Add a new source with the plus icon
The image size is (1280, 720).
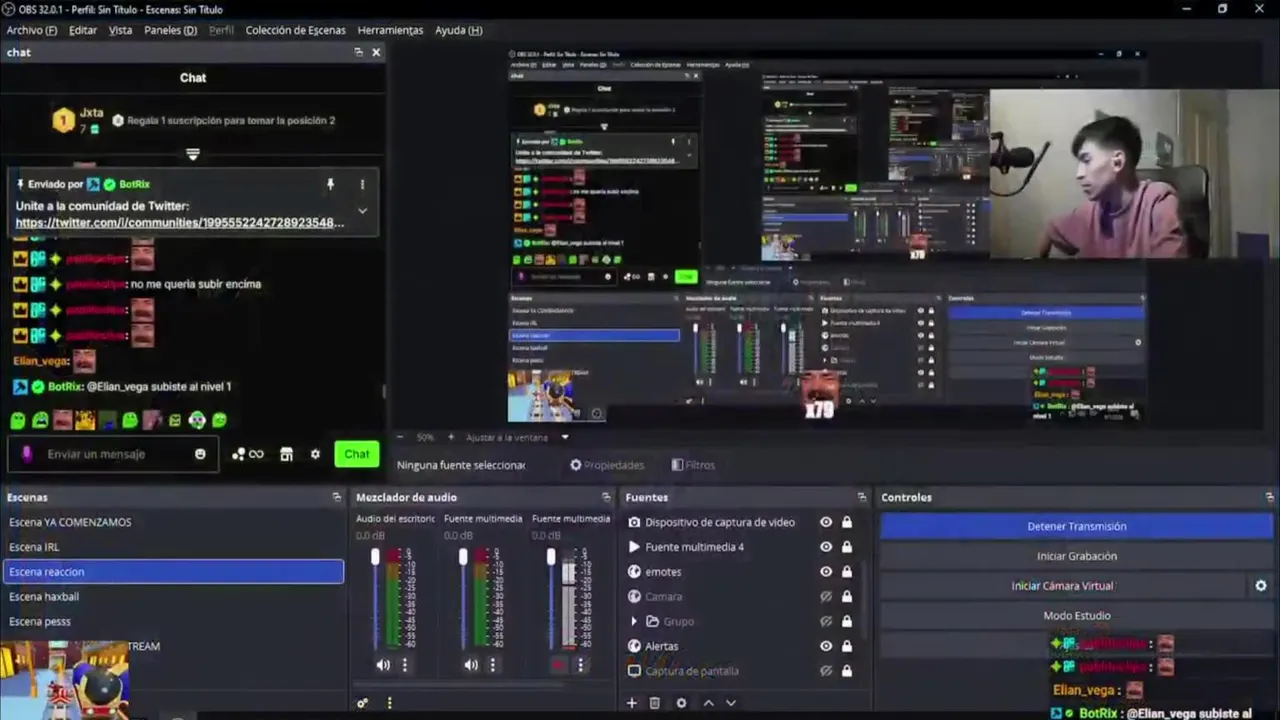(631, 703)
